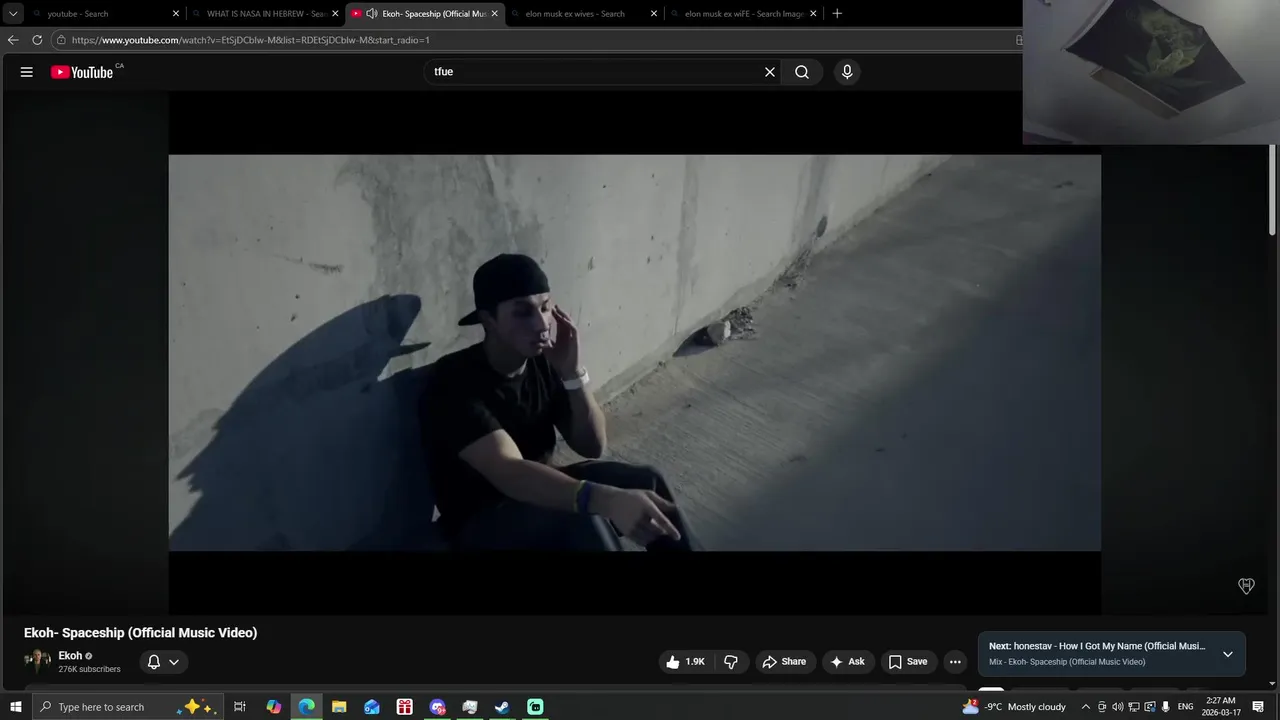Open Discord from the taskbar
Viewport: 1280px width, 720px height.
coord(437,707)
